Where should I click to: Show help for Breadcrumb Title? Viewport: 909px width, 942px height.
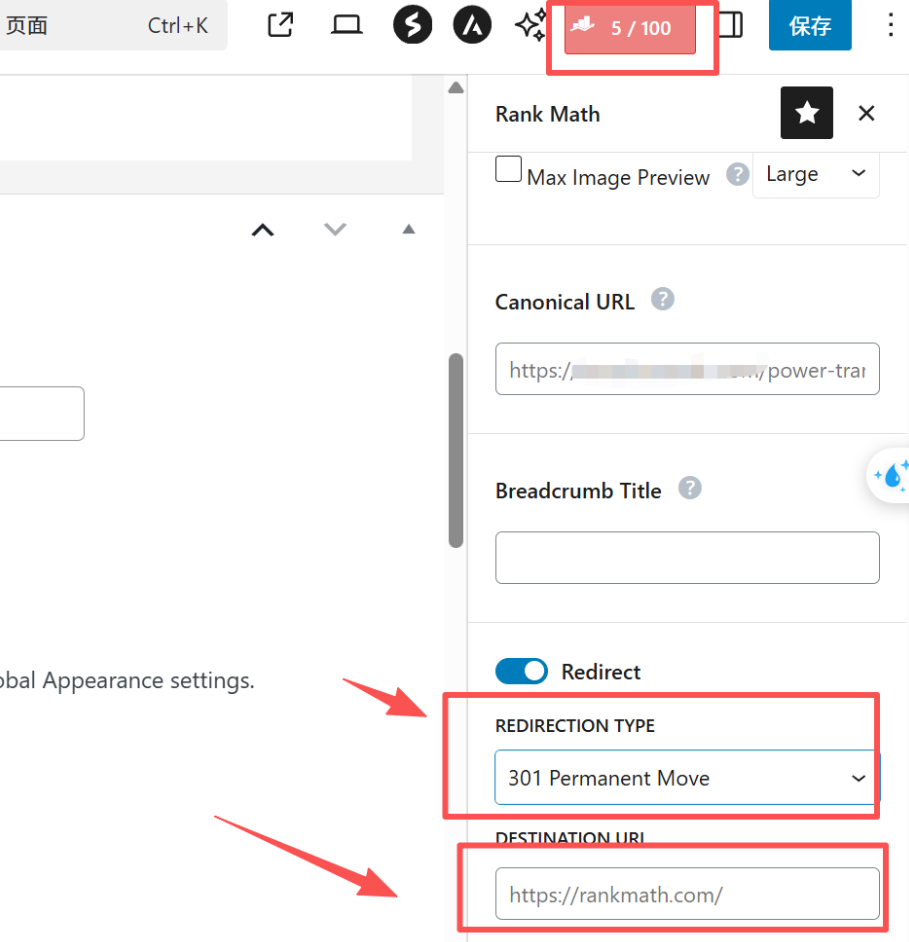pos(690,488)
